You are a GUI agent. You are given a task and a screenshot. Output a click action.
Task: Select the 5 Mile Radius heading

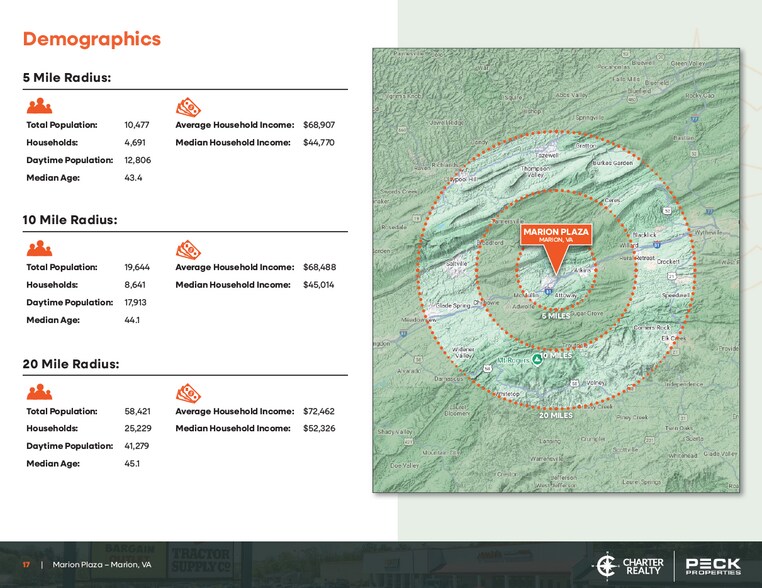(x=66, y=78)
